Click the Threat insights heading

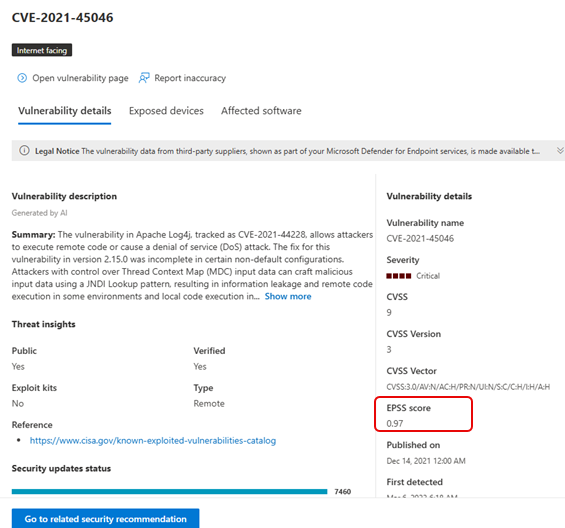[44, 324]
